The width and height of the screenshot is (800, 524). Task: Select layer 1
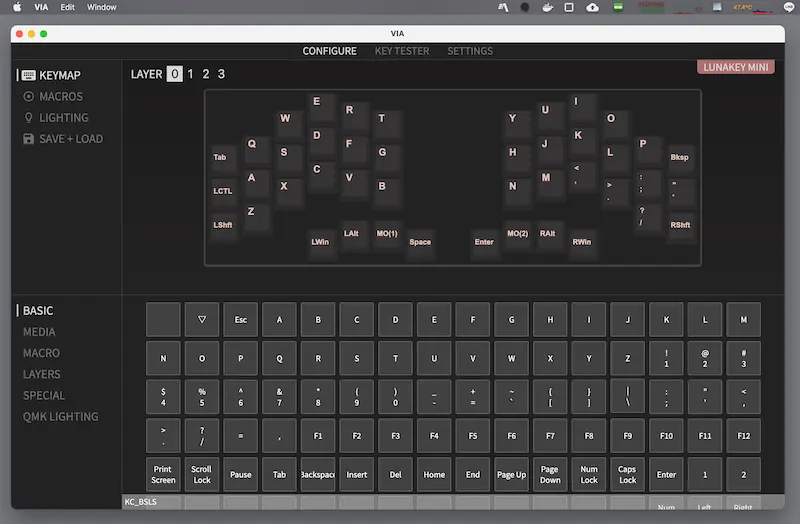190,74
